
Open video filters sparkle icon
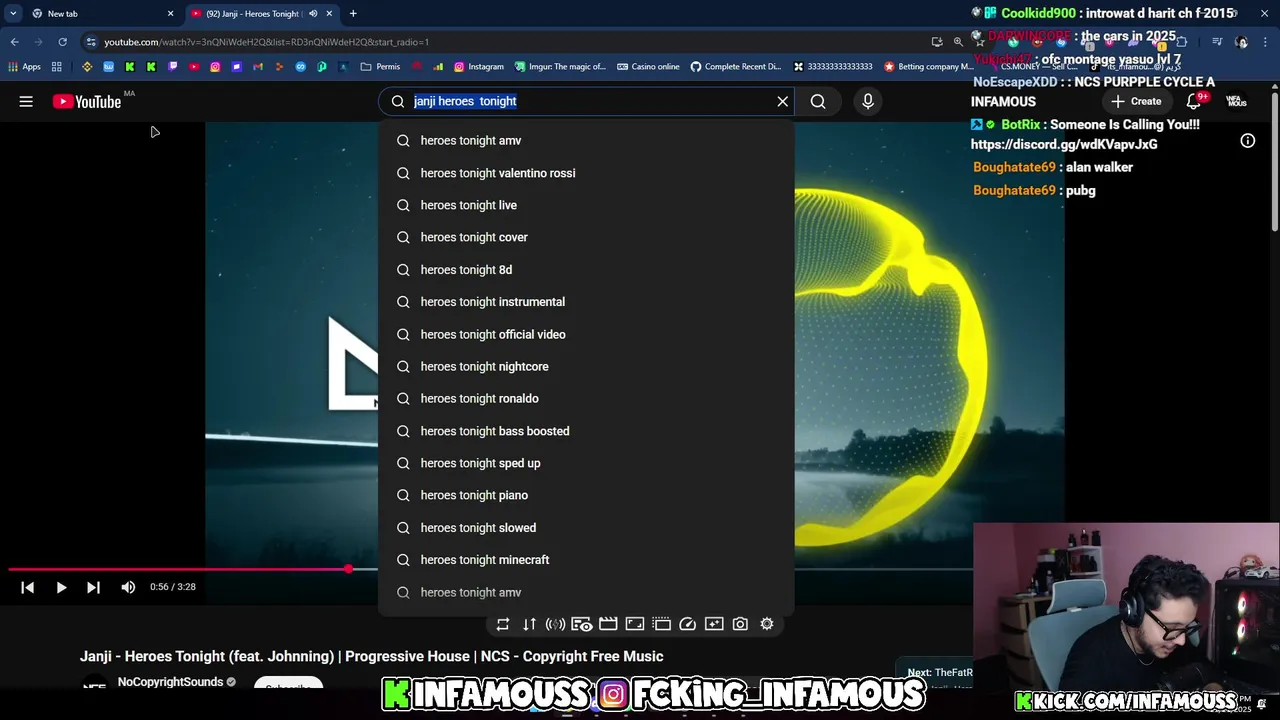[714, 624]
